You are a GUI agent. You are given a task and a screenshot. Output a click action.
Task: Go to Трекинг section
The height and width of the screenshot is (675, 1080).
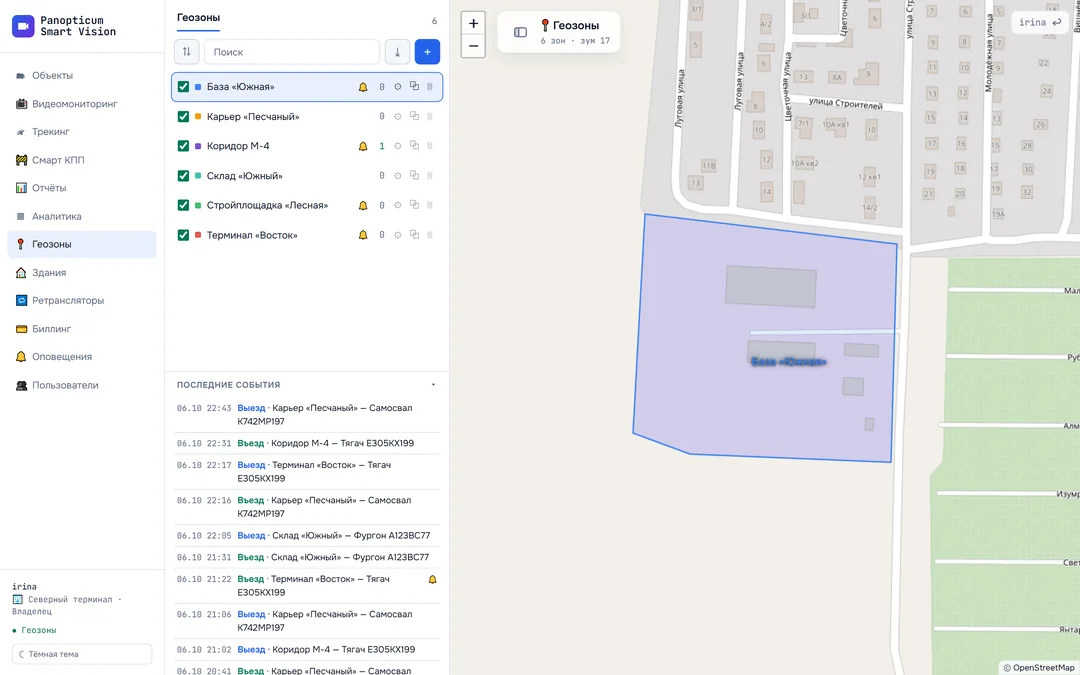pyautogui.click(x=82, y=132)
